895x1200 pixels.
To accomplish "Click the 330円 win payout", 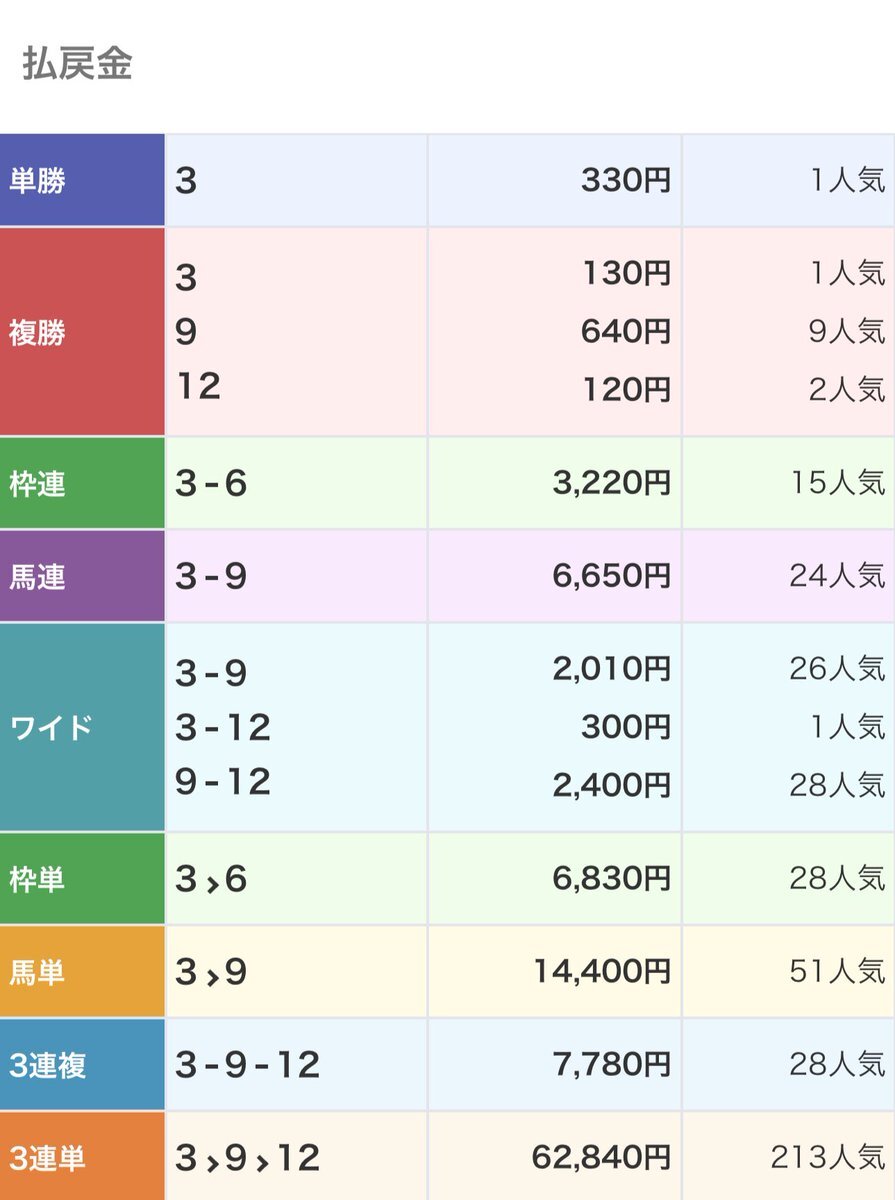I will coord(625,181).
